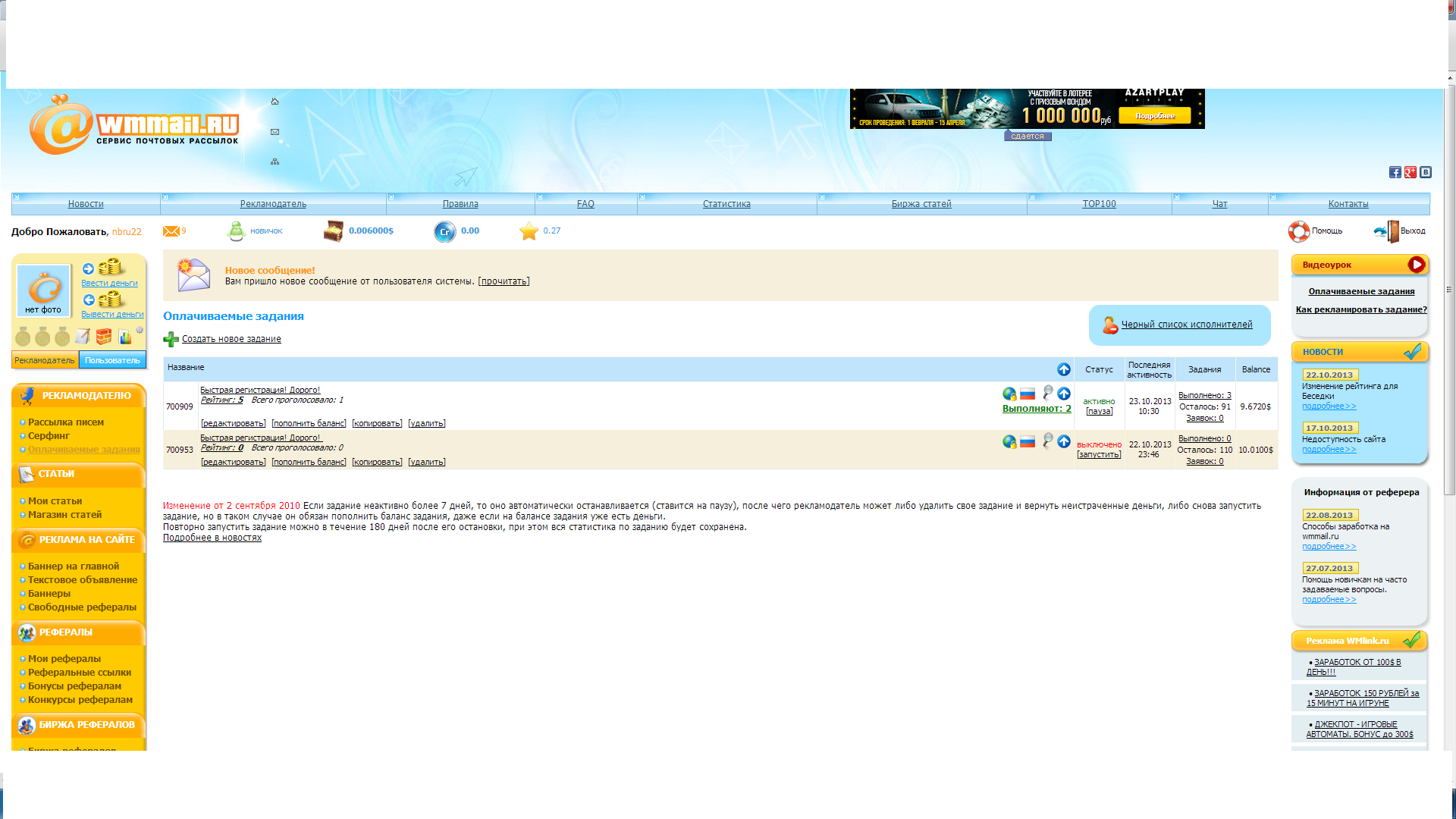Switch to the Рекламодатель profile tab
Screen dimensions: 1456x819
pyautogui.click(x=45, y=360)
